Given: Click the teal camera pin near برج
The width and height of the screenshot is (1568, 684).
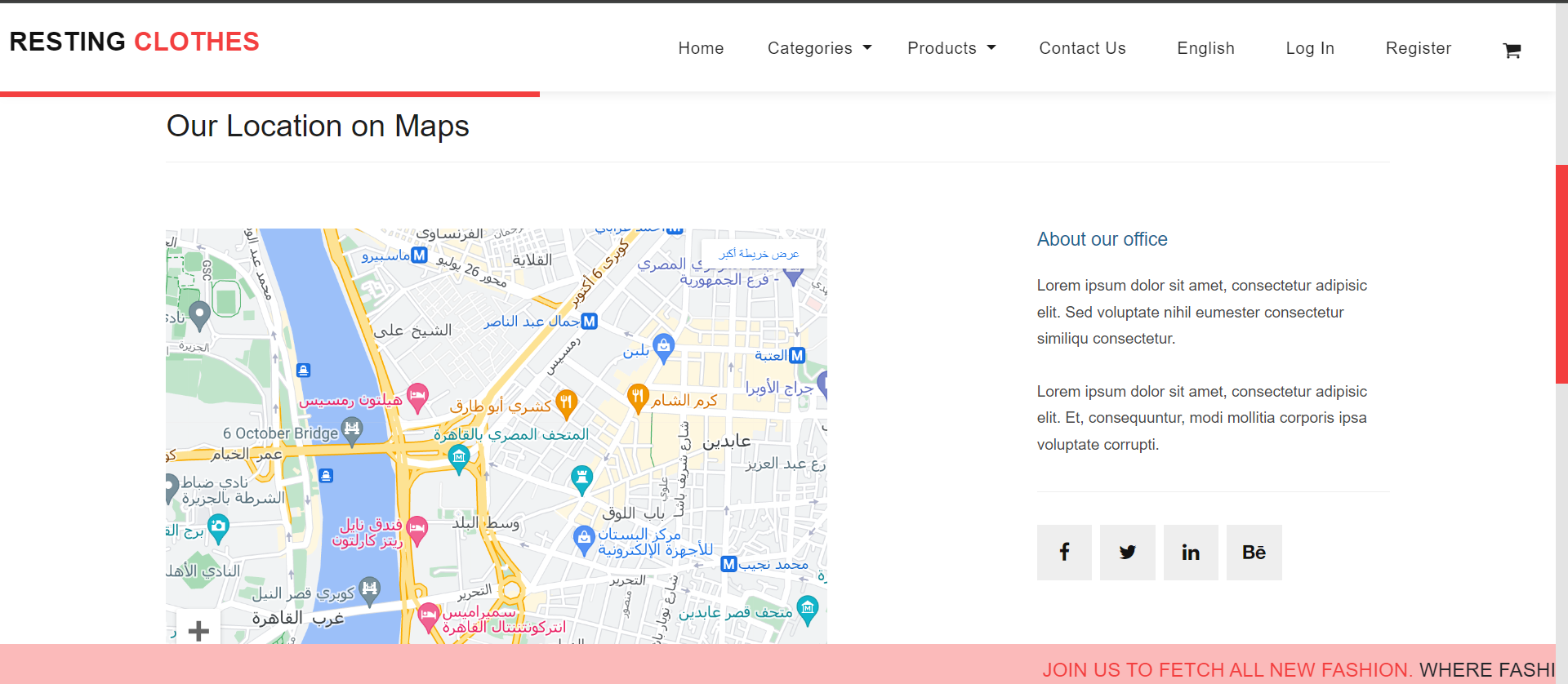Looking at the screenshot, I should (218, 529).
